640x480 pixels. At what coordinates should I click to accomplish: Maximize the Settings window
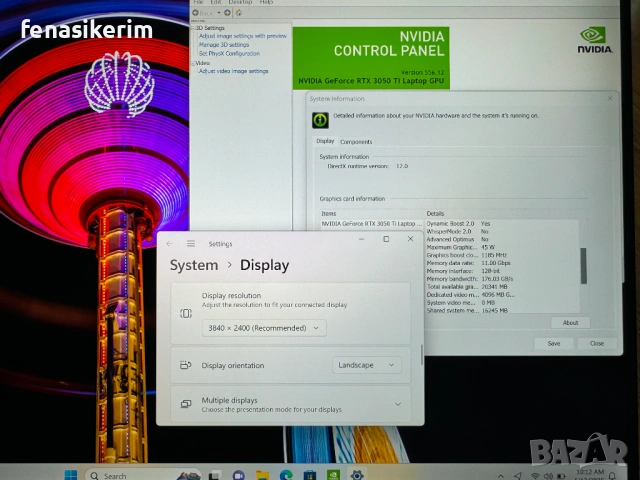click(386, 239)
